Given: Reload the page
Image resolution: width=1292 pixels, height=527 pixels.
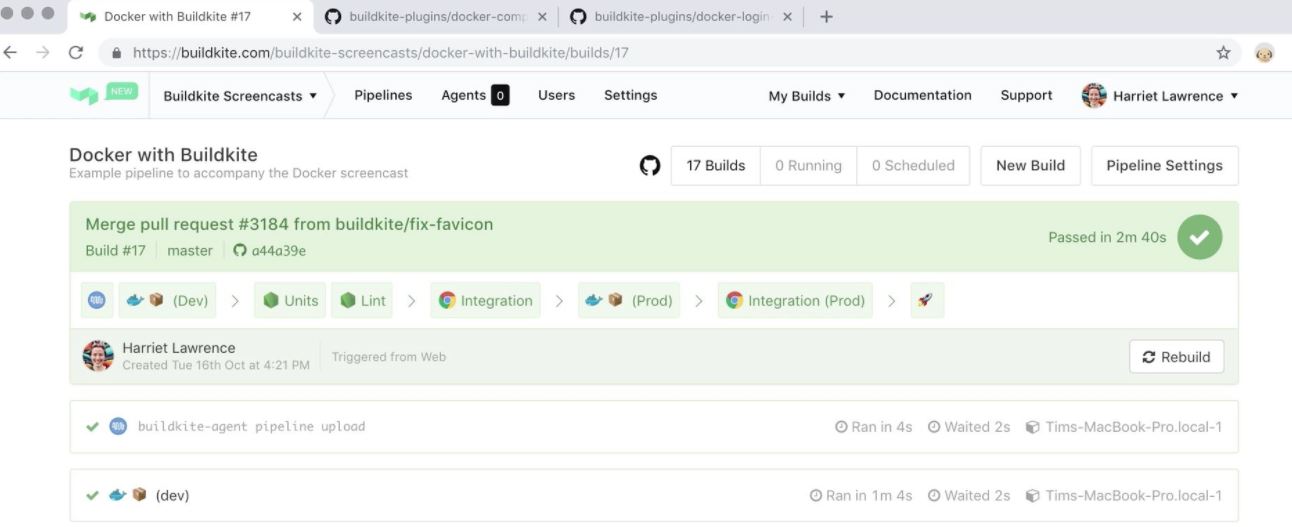Looking at the screenshot, I should tap(75, 53).
